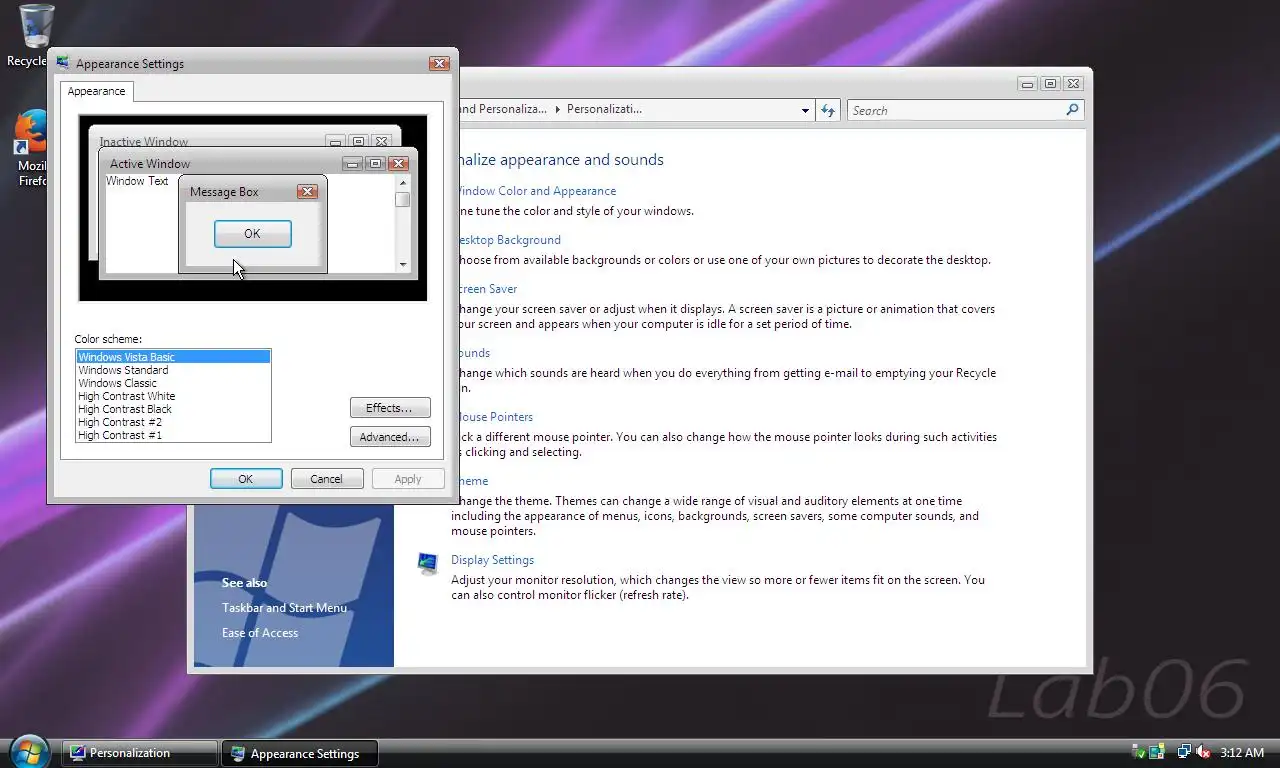Open Desktop Background link
Viewport: 1280px width, 768px height.
click(x=510, y=240)
